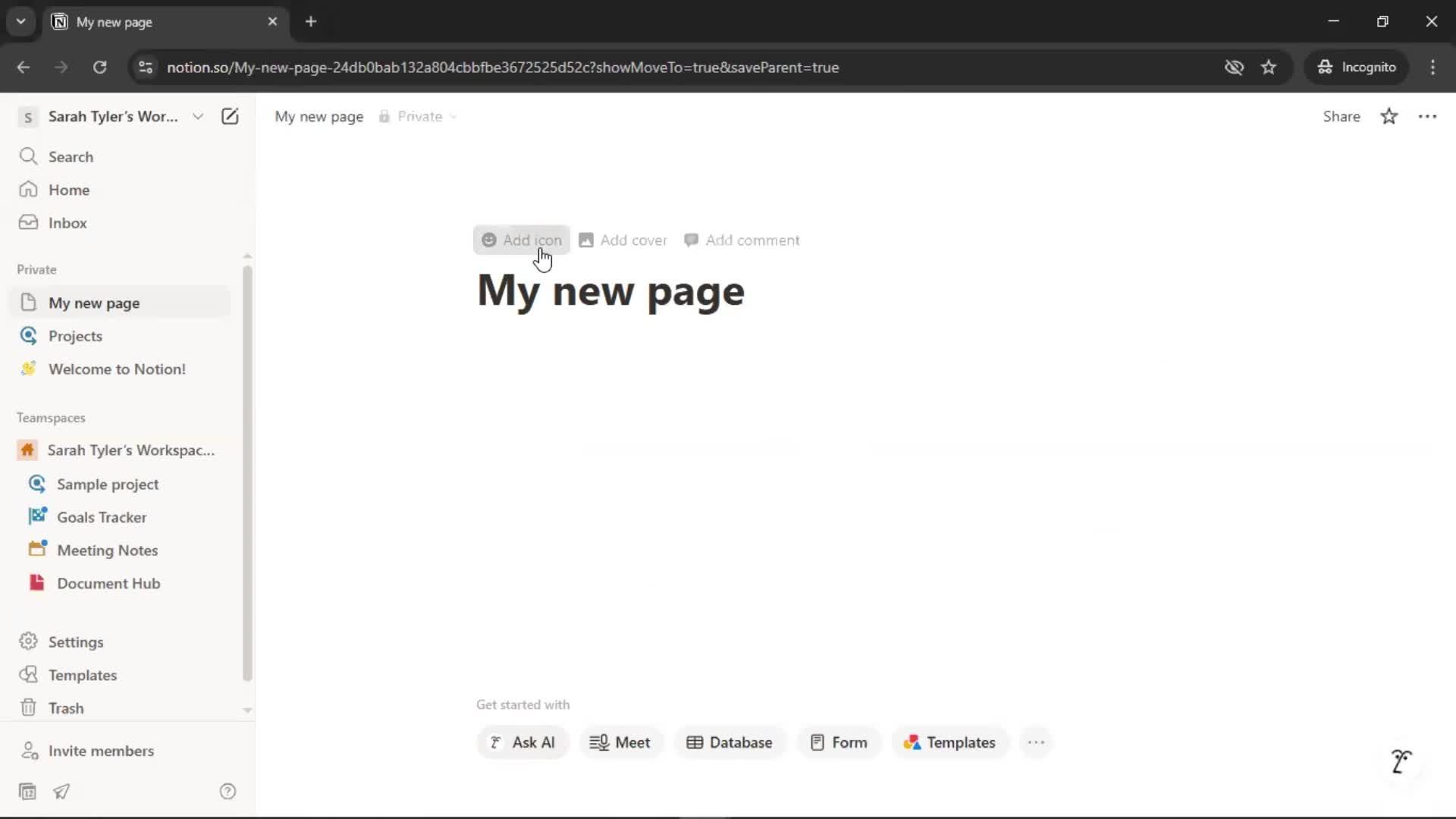The image size is (1456, 819).
Task: Open the Notion AI floating button
Action: [1401, 761]
